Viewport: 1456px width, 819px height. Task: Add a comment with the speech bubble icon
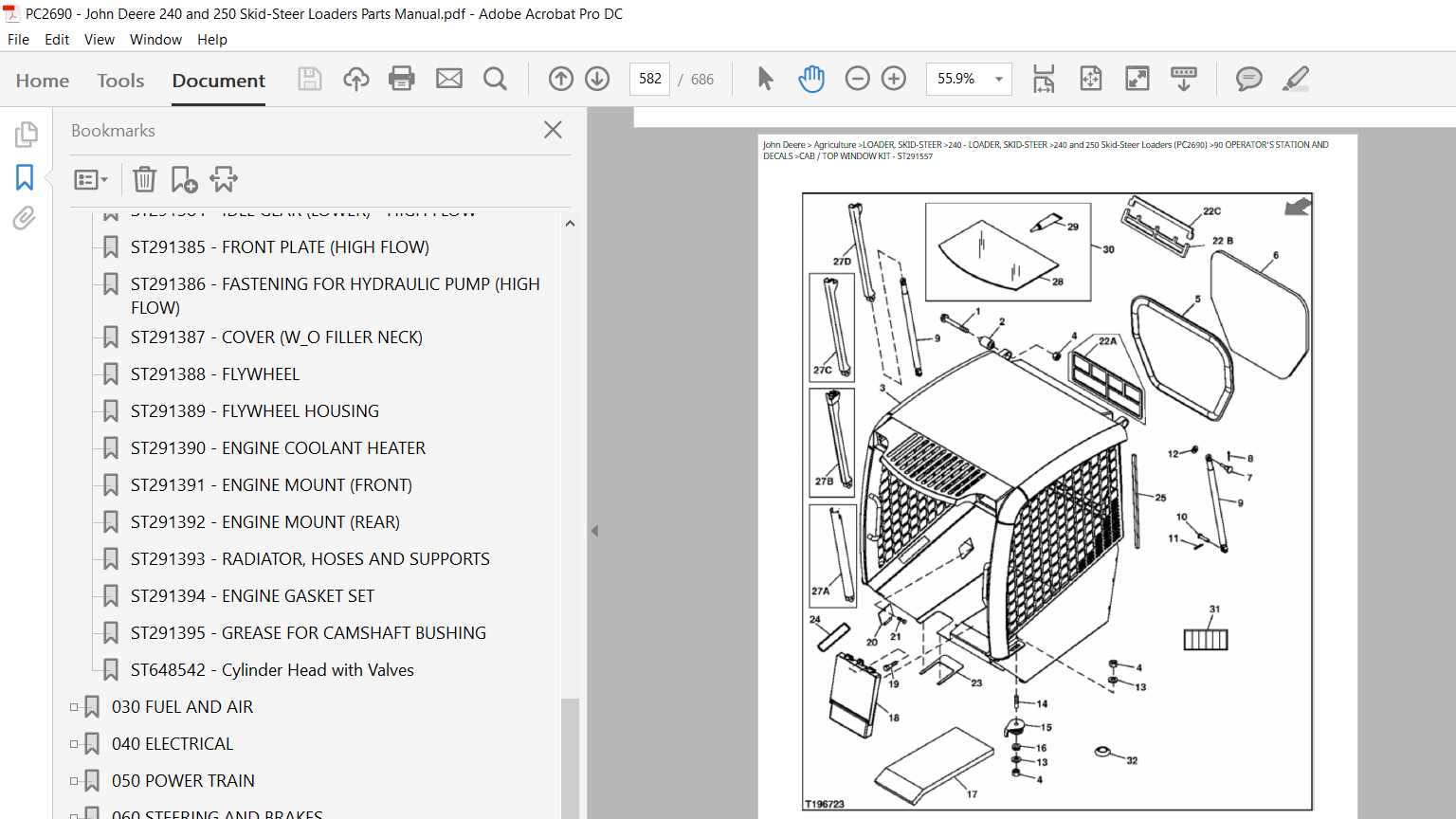coord(1249,79)
